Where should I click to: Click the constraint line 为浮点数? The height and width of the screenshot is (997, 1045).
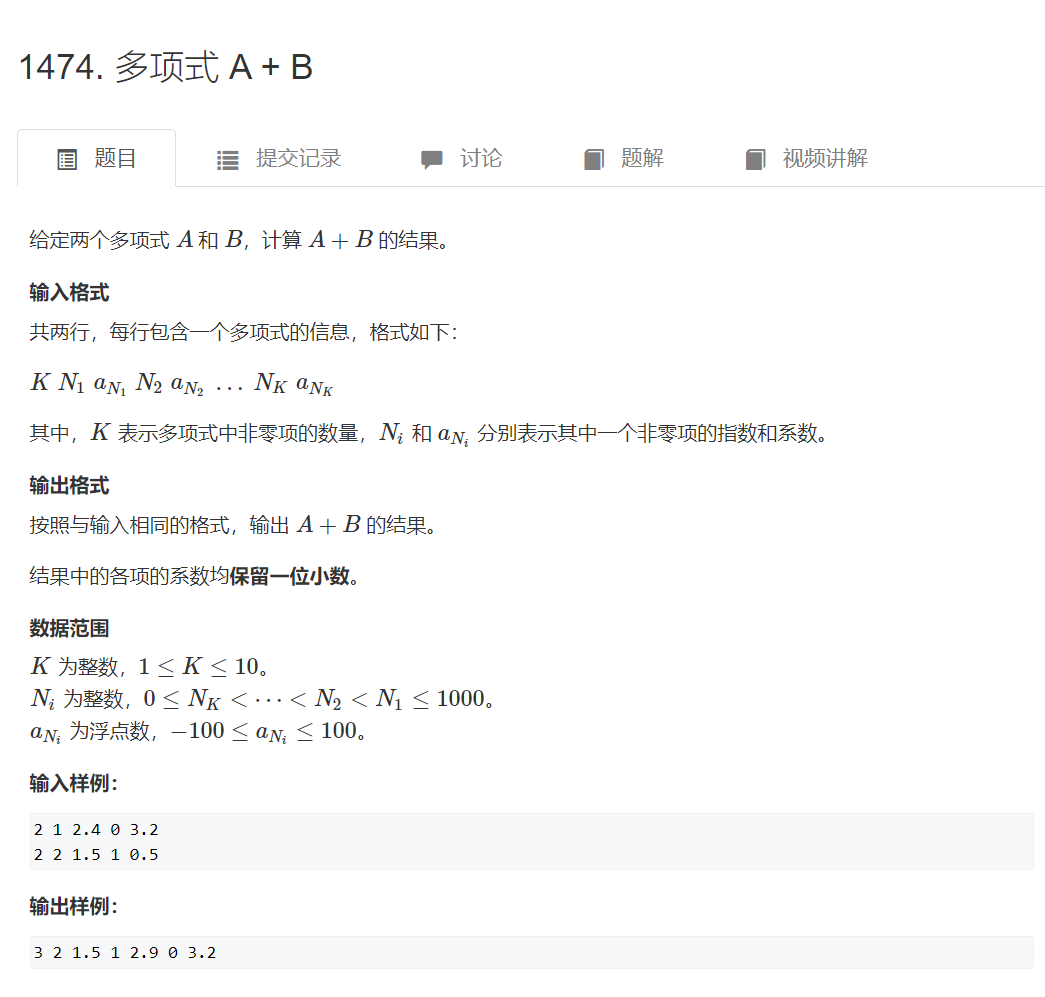tap(198, 732)
